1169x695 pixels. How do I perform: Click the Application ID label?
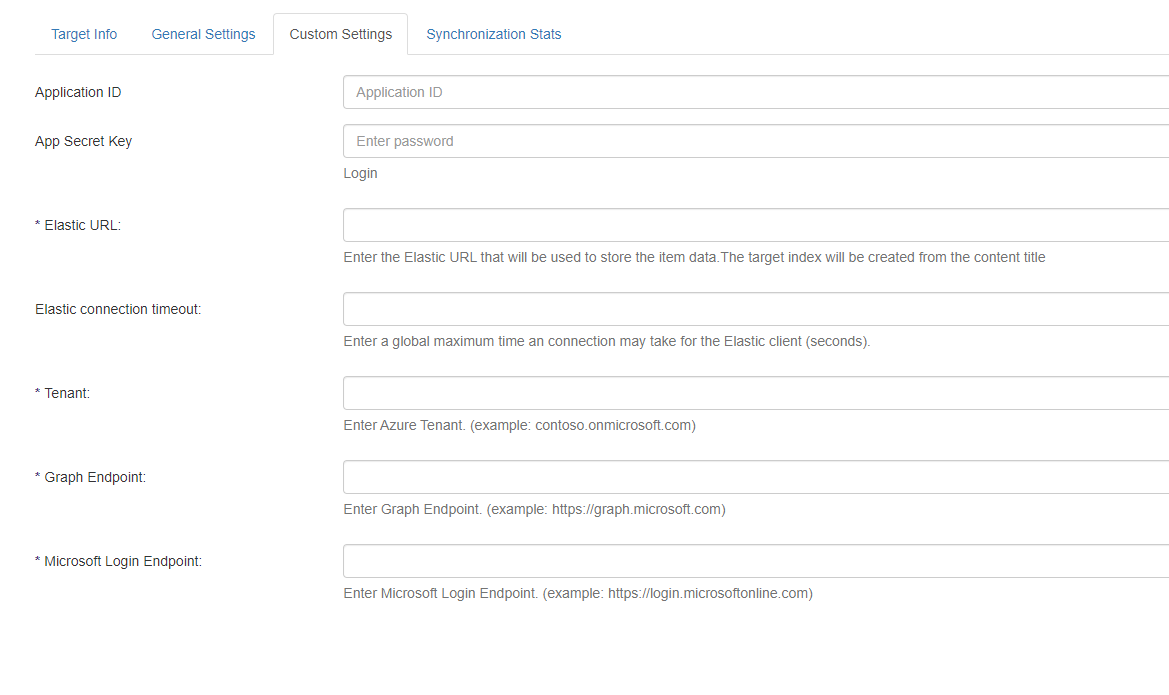(x=78, y=92)
